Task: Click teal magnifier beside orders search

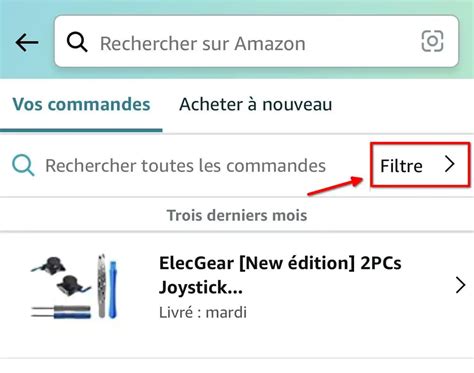Action: tap(23, 165)
